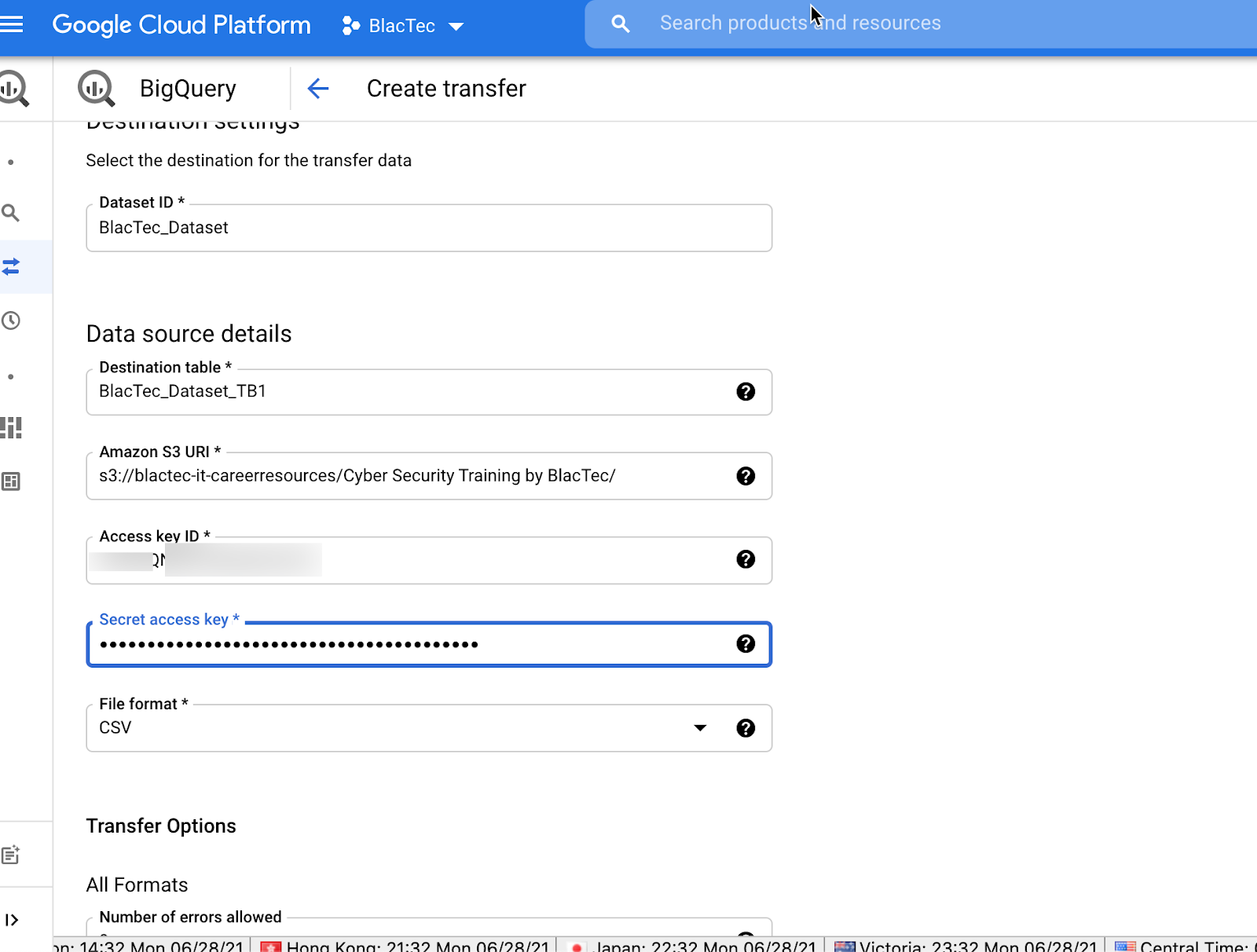
Task: Show help for Secret access key
Action: pyautogui.click(x=746, y=644)
